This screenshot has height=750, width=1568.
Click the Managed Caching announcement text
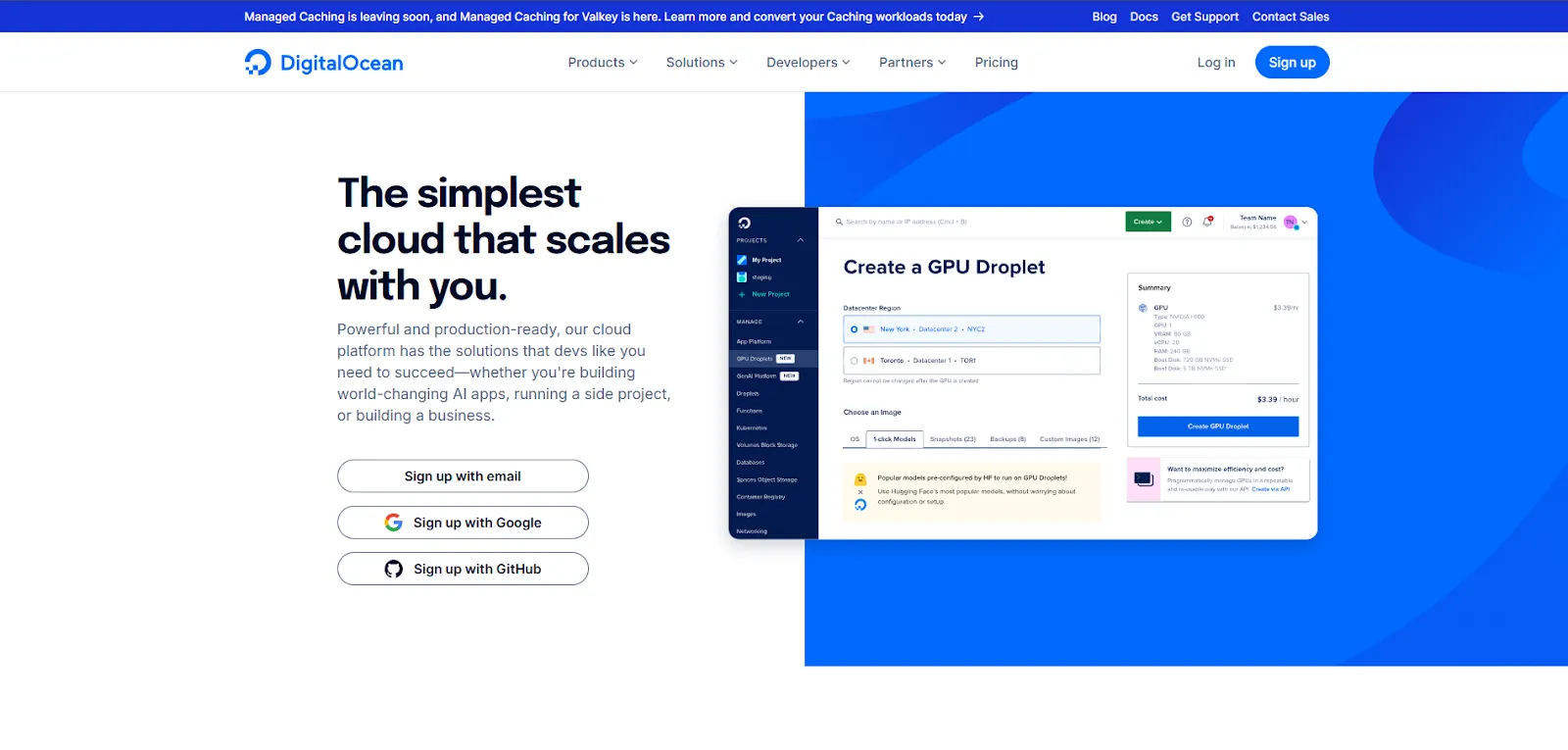pyautogui.click(x=606, y=17)
